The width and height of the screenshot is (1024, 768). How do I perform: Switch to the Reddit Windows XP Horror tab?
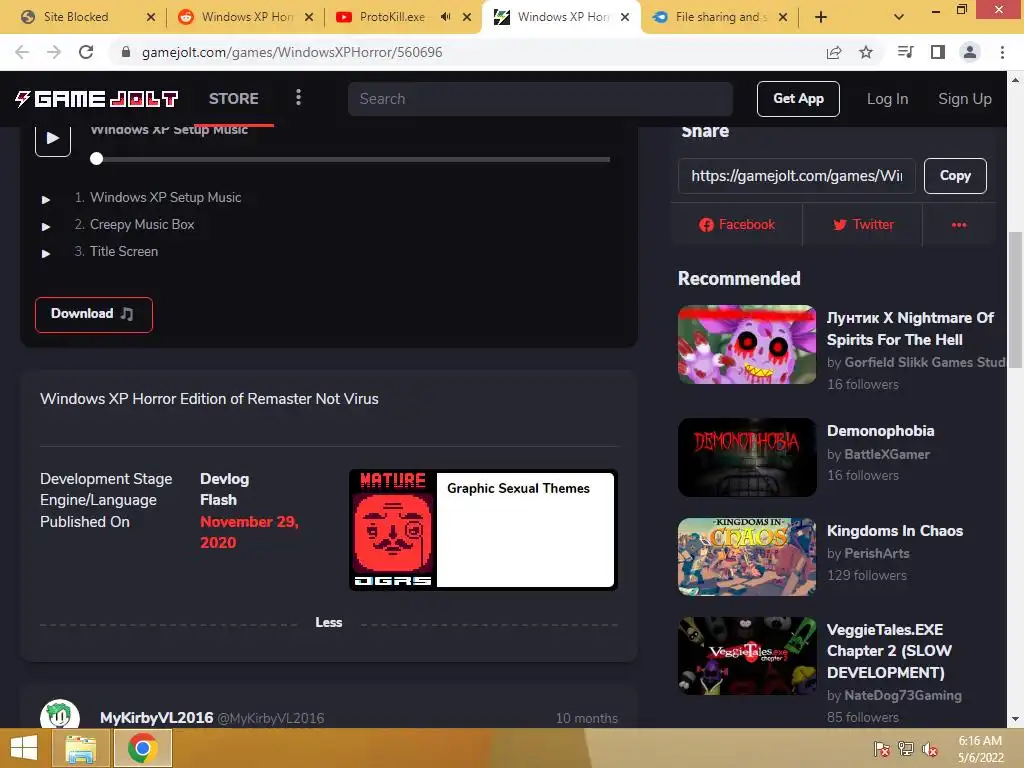click(x=246, y=17)
